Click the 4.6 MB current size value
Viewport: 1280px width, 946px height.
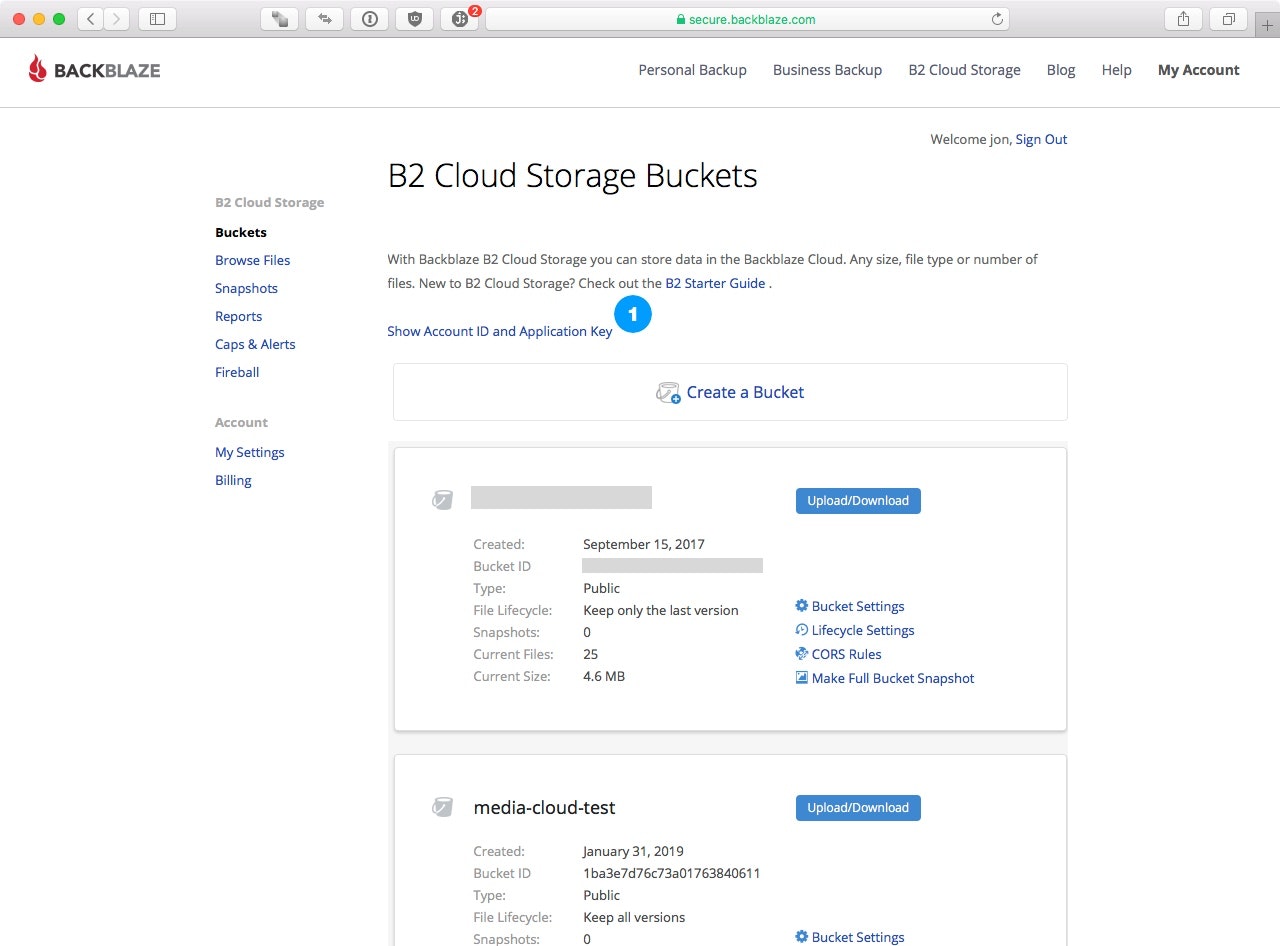point(604,676)
